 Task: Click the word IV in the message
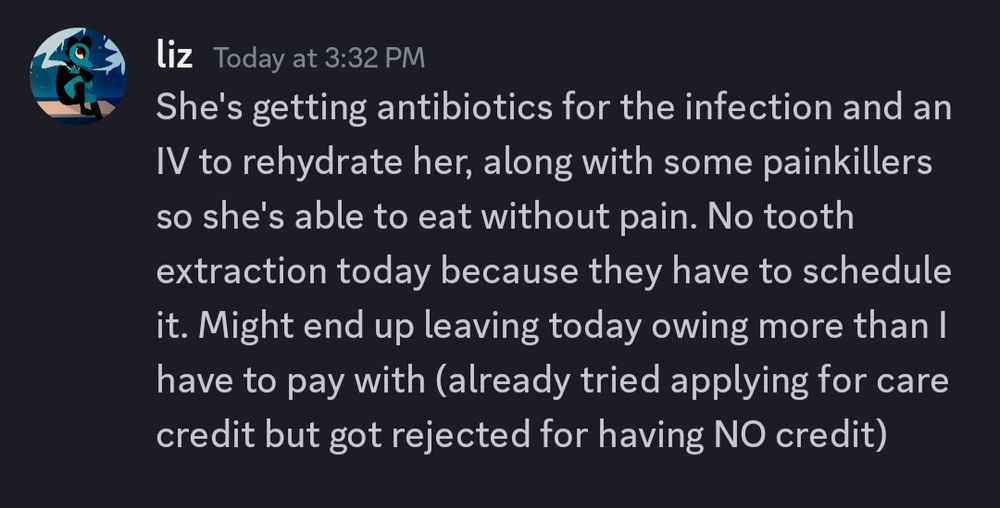point(172,162)
